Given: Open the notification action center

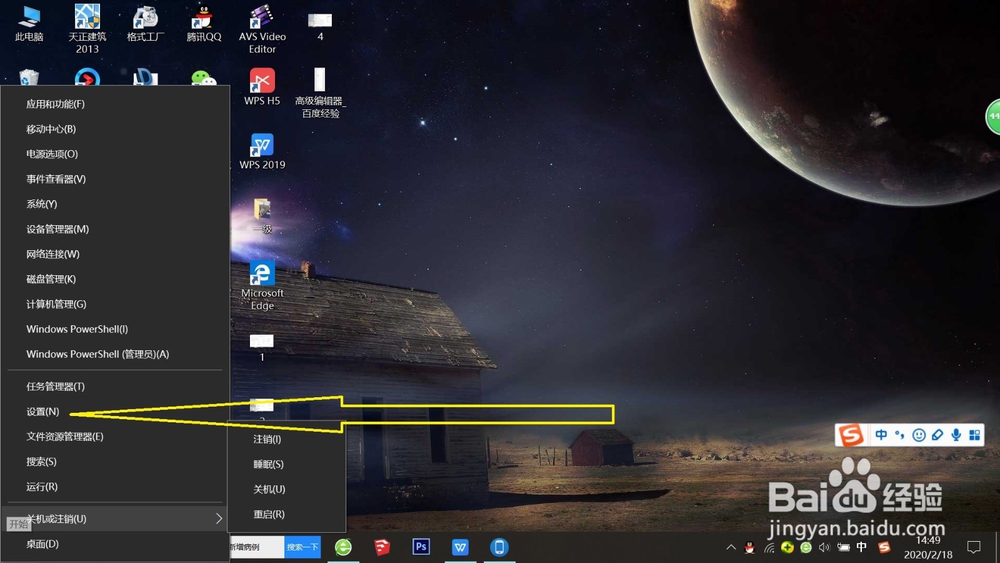Looking at the screenshot, I should 973,547.
